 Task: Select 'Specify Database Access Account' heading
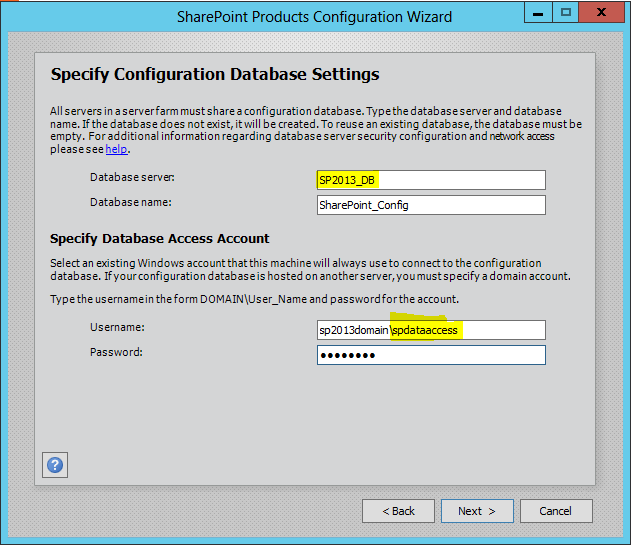coord(159,238)
